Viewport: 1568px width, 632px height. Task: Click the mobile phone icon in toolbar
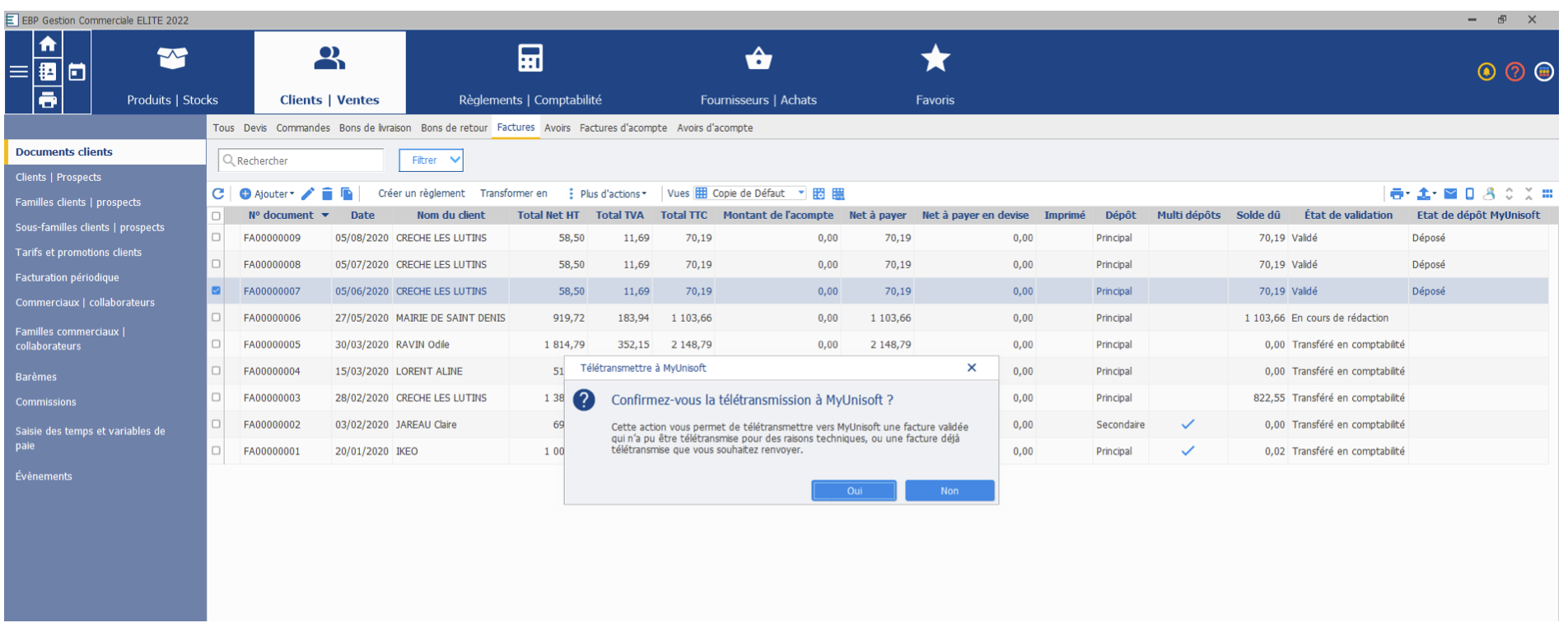point(1470,194)
